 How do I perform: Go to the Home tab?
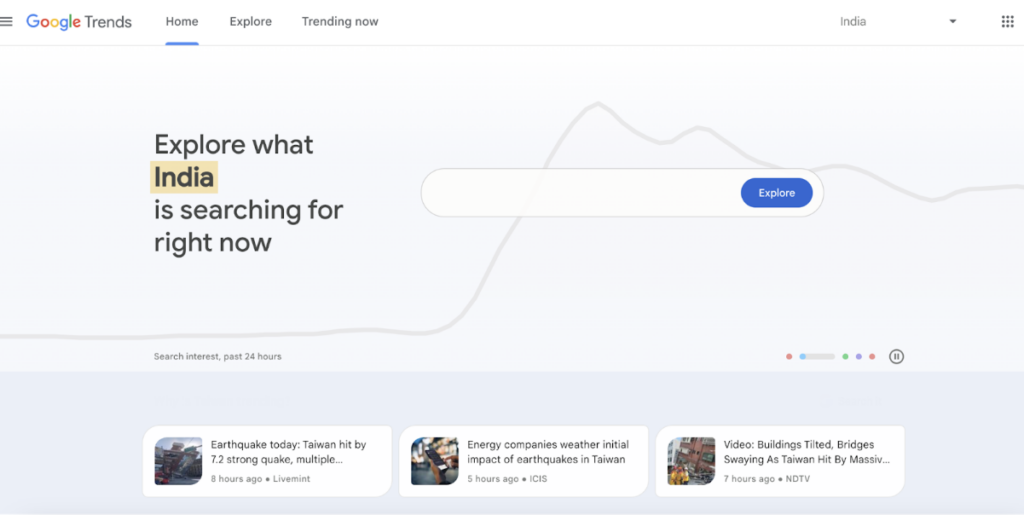(x=182, y=22)
